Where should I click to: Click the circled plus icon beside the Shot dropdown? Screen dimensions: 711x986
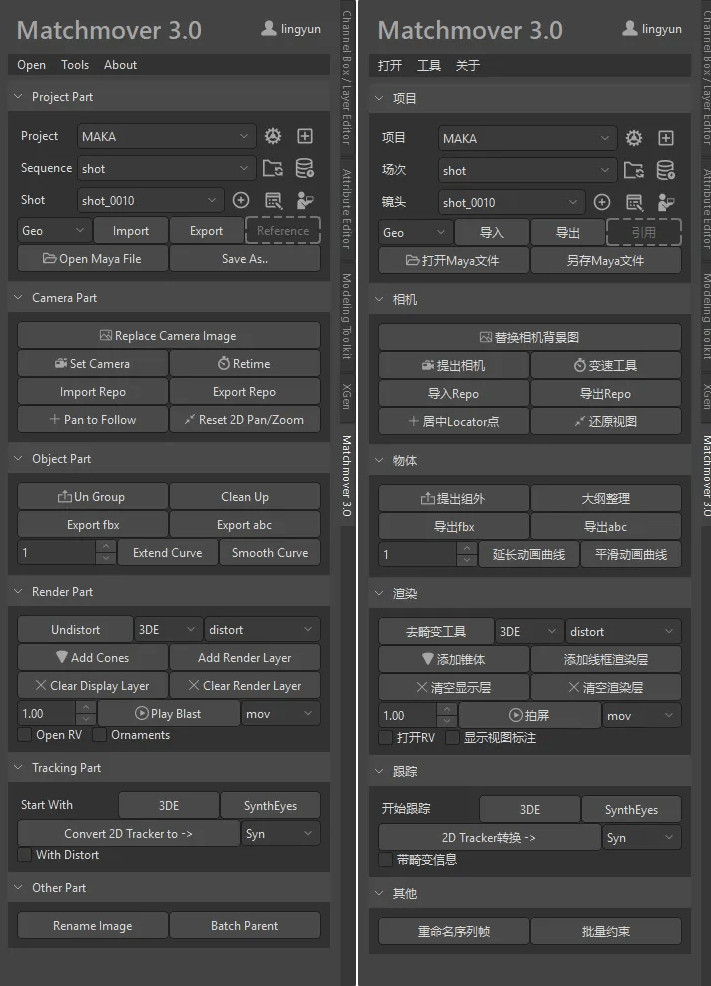click(240, 200)
